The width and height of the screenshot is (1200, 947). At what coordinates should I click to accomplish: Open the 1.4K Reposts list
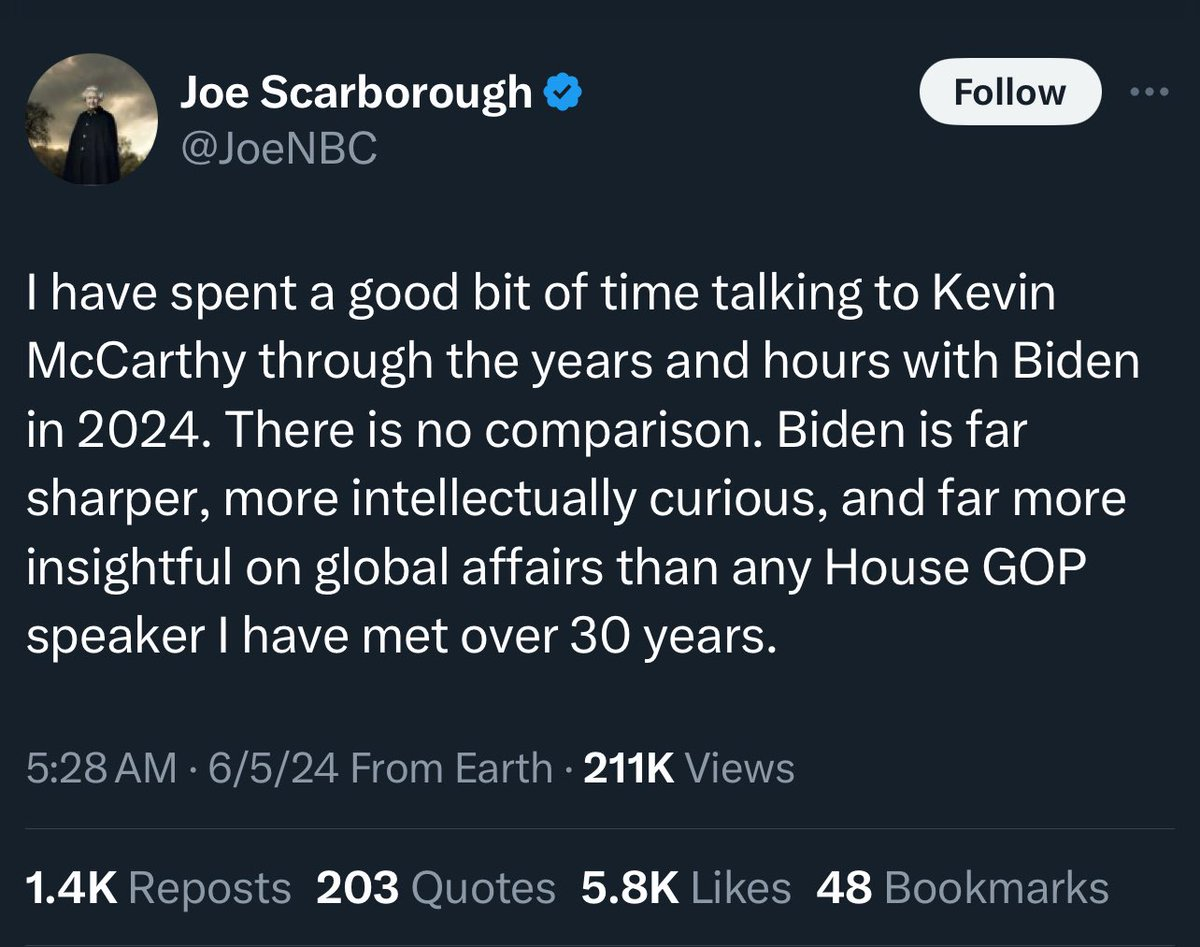(x=158, y=888)
